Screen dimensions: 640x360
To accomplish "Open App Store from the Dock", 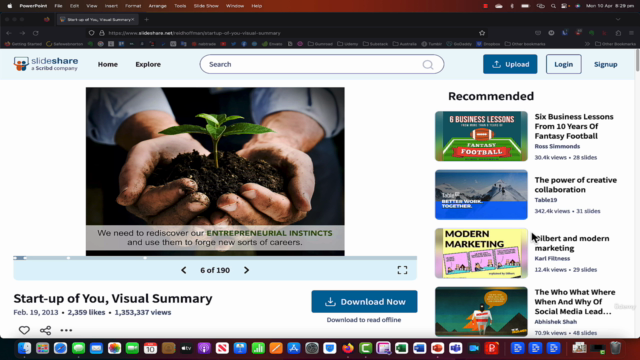I will [294, 348].
